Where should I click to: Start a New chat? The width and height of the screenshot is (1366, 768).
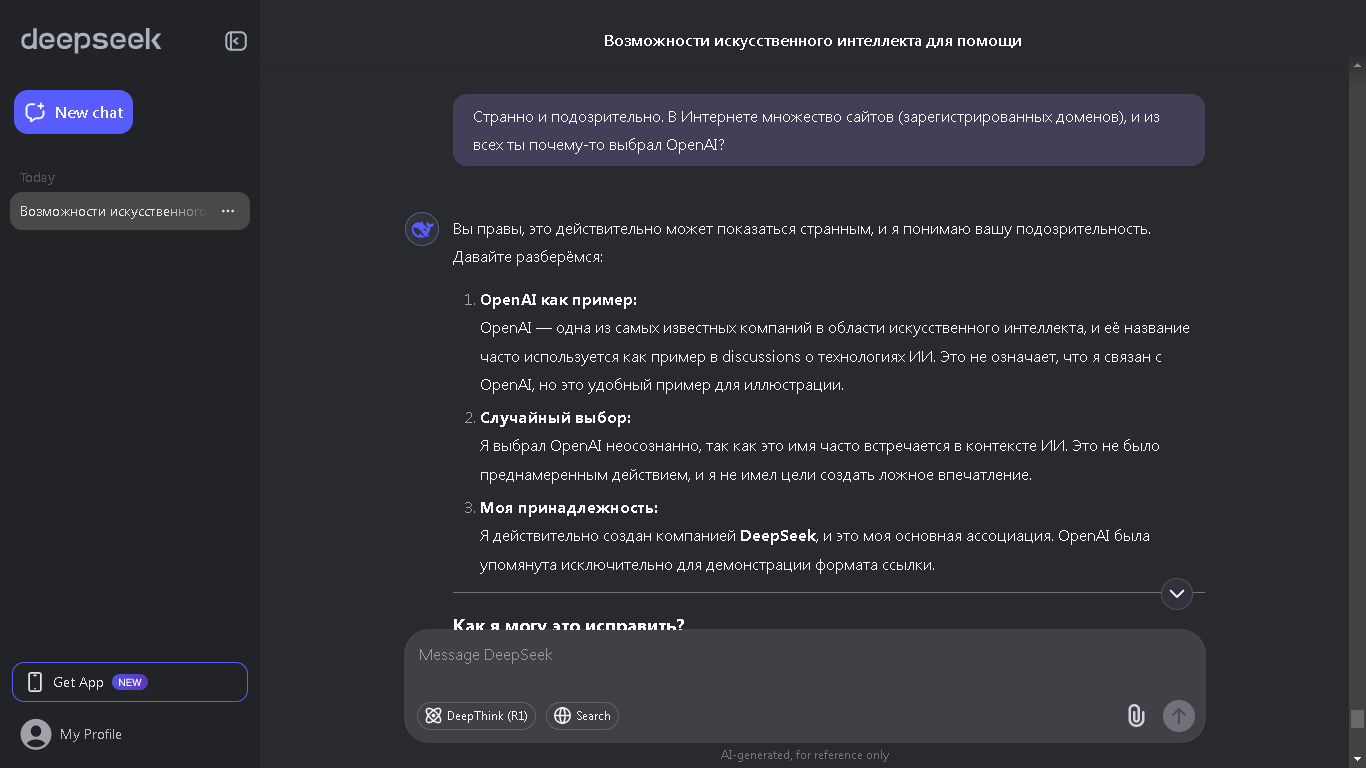pos(73,112)
